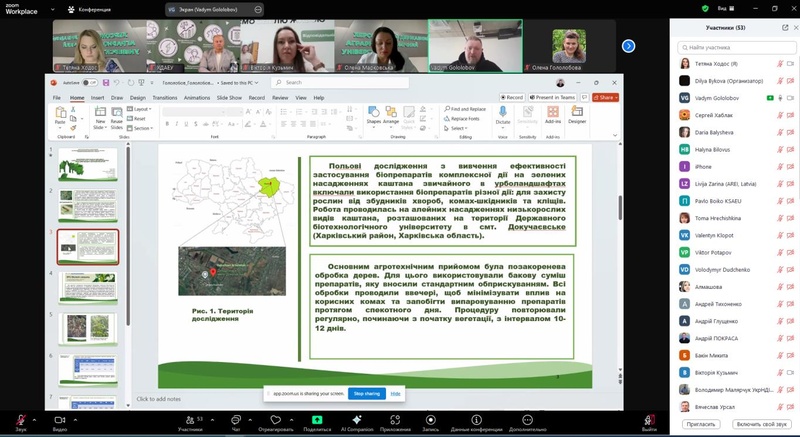The height and width of the screenshot is (437, 800).
Task: Open the Zoom chat icon
Action: 236,418
